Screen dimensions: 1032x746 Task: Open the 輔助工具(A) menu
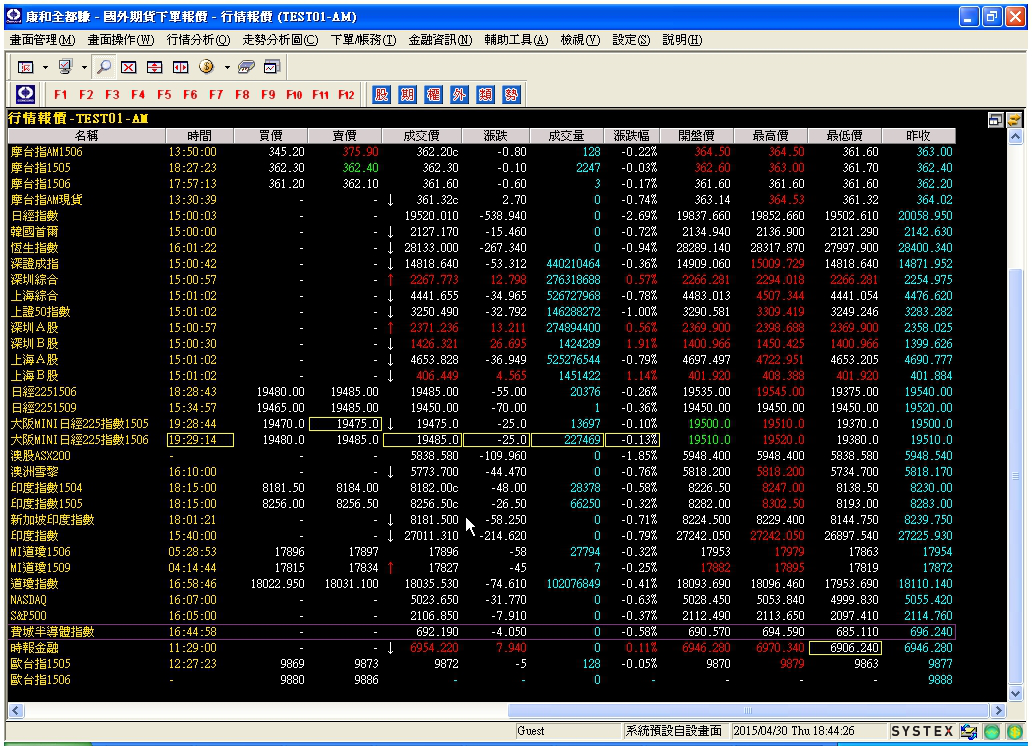point(517,40)
